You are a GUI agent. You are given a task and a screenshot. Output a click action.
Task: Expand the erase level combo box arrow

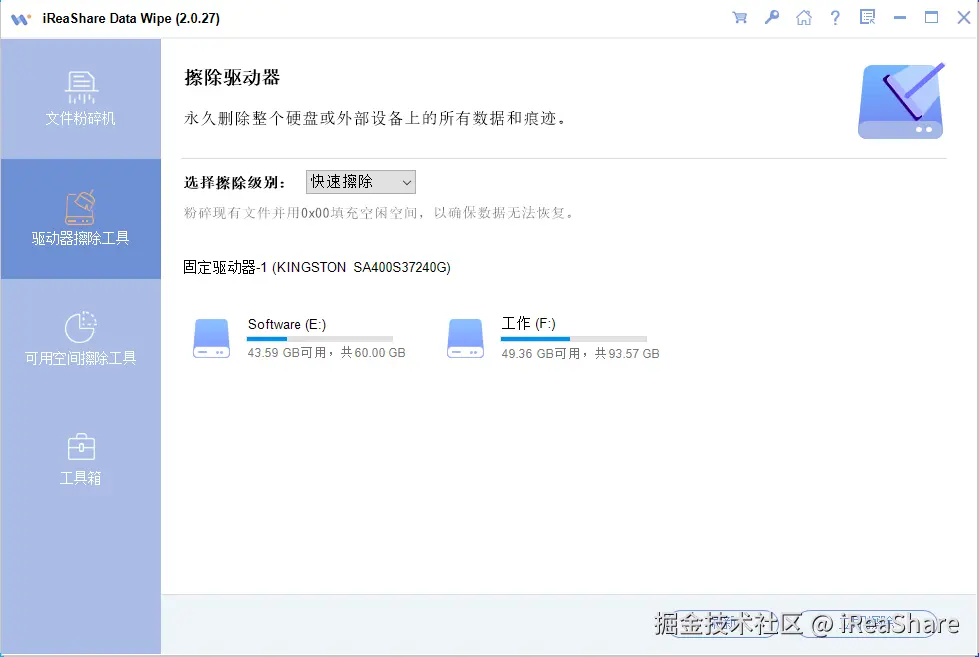coord(405,181)
